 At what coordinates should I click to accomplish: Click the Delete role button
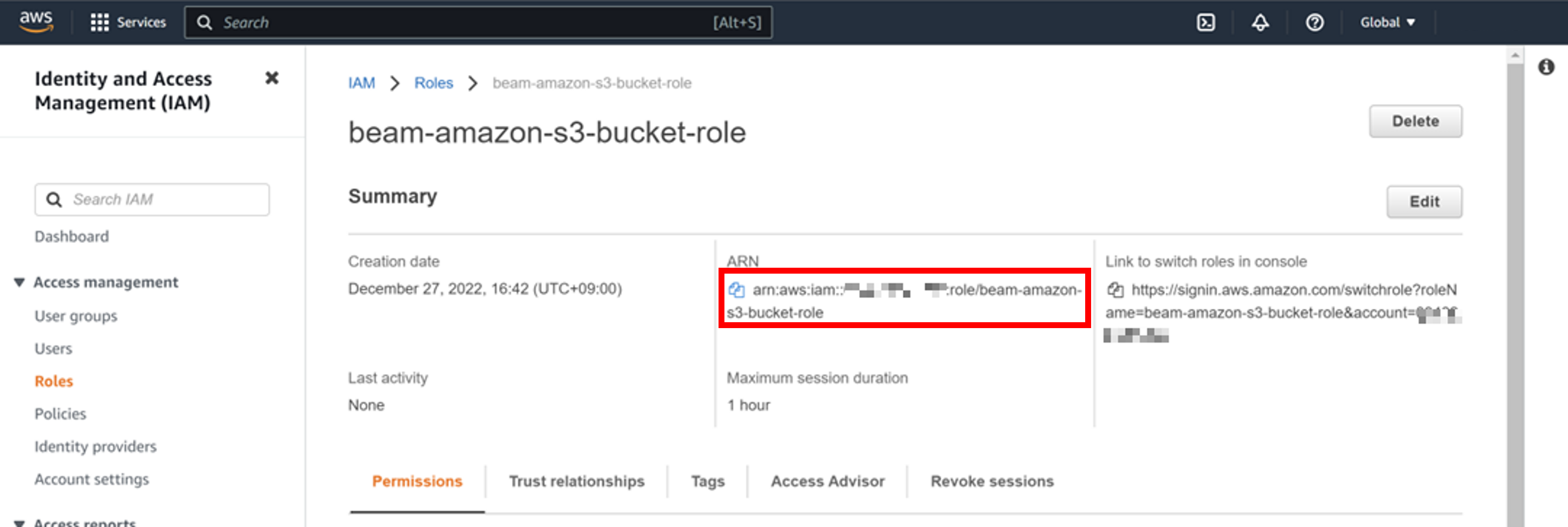pyautogui.click(x=1415, y=121)
